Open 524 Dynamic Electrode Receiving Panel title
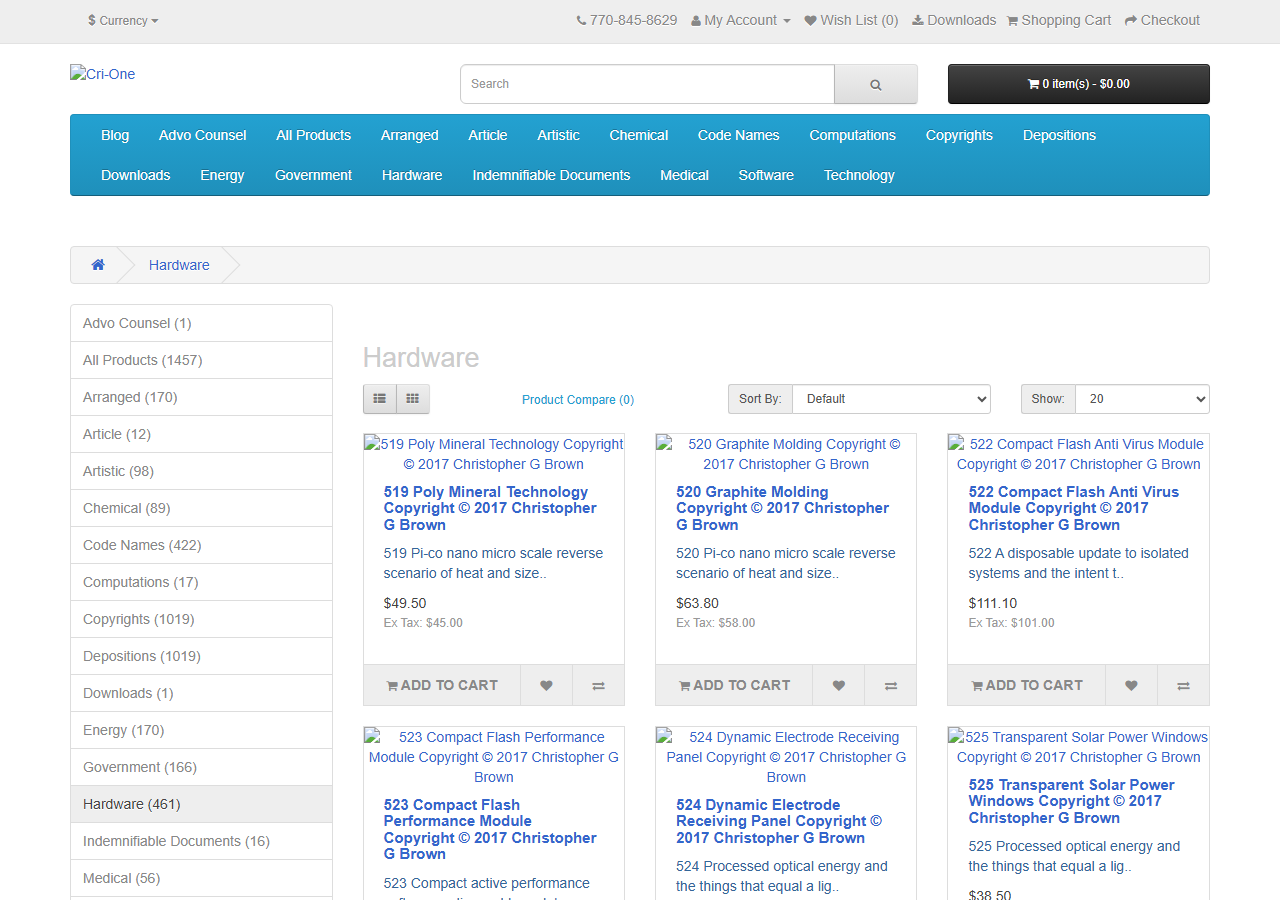The image size is (1280, 900). [779, 821]
